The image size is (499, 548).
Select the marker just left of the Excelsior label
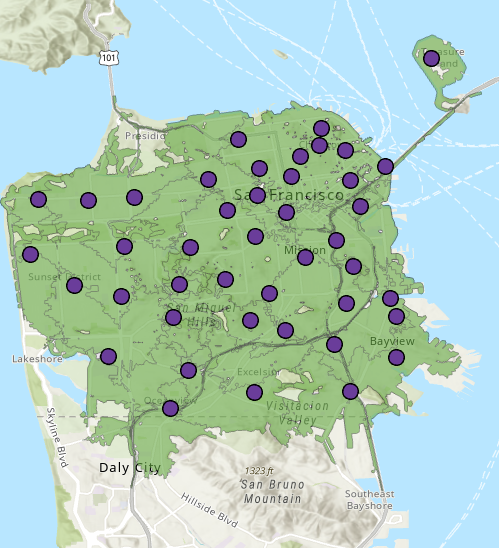pyautogui.click(x=188, y=370)
